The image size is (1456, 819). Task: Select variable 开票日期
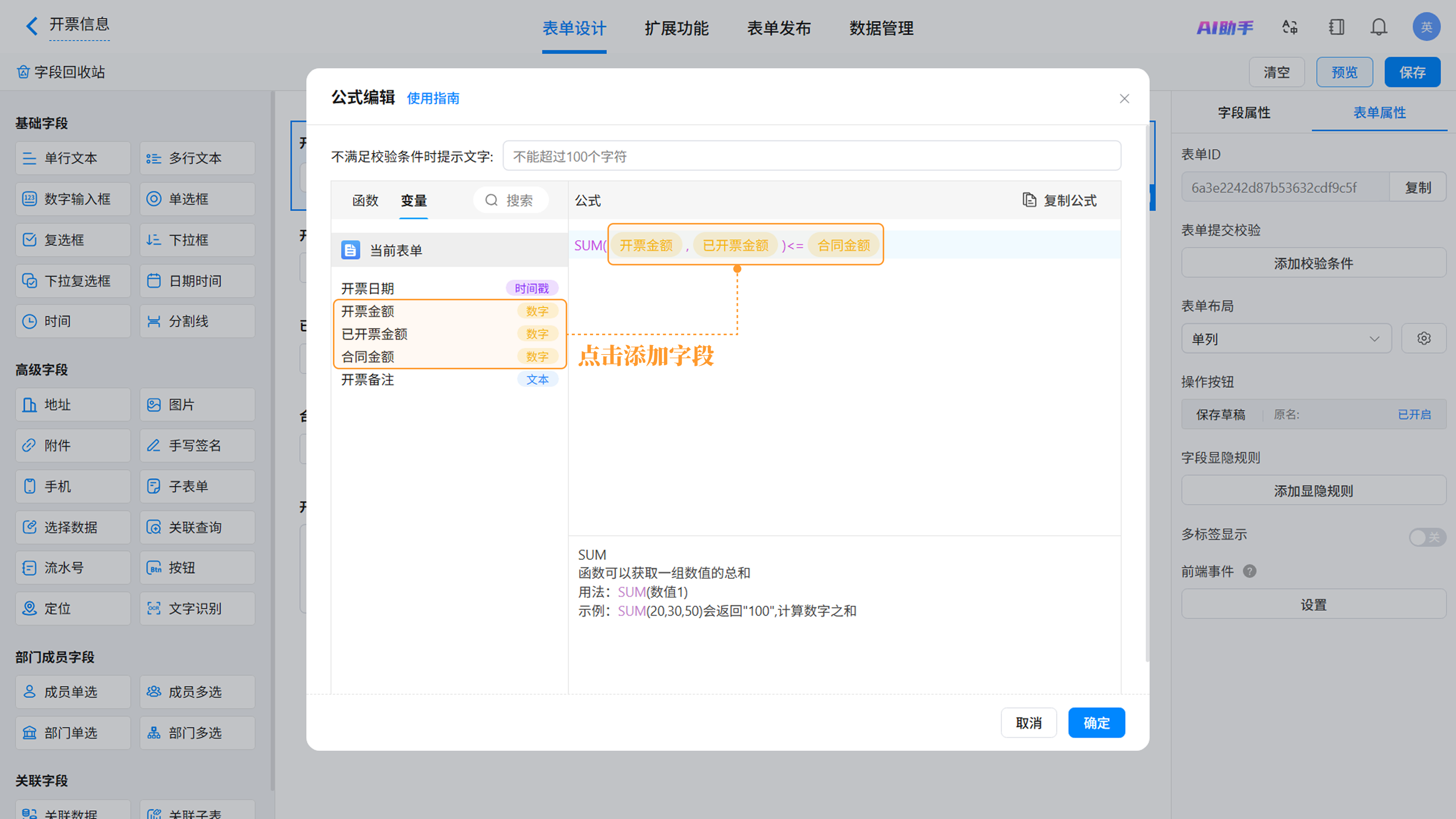coord(449,288)
